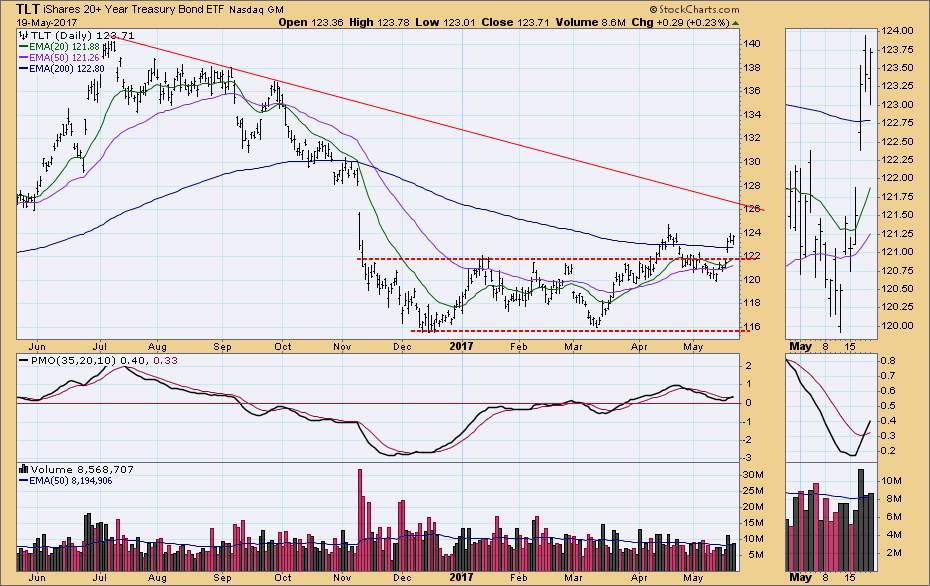930x586 pixels.
Task: Click the bar-chart icon beside TLT (Daily)
Action: (x=24, y=36)
